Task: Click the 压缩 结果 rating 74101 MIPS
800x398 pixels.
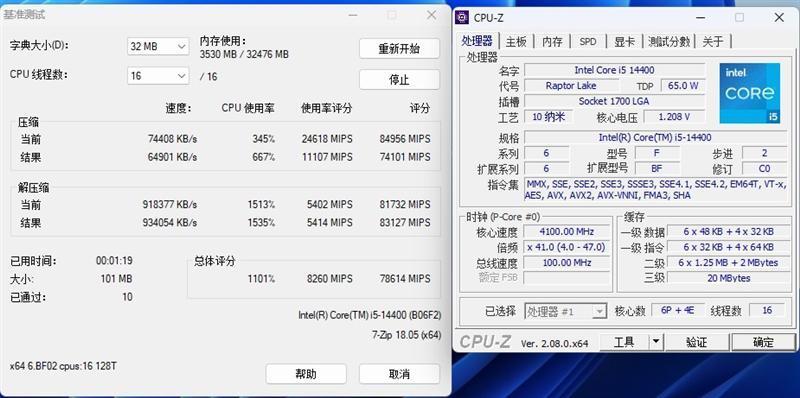Action: coord(405,157)
